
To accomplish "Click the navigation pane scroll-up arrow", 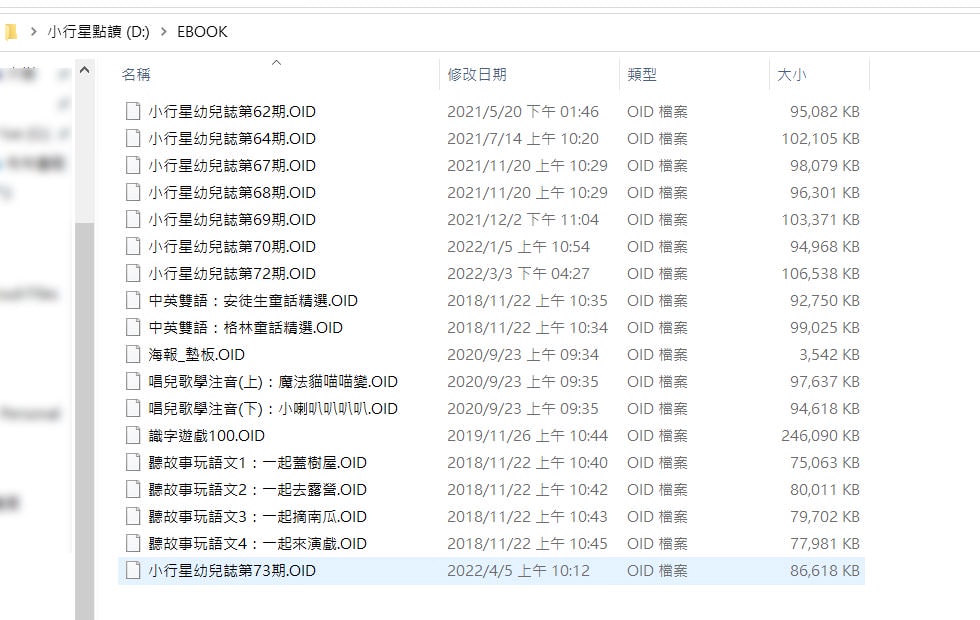I will coord(84,70).
